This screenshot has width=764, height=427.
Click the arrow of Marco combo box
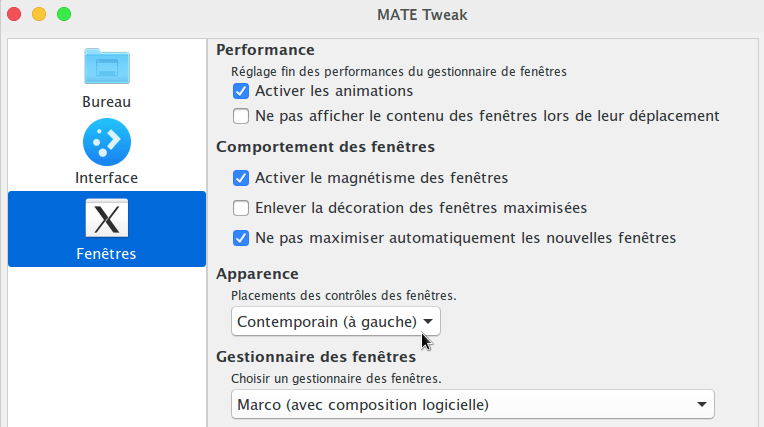[702, 404]
